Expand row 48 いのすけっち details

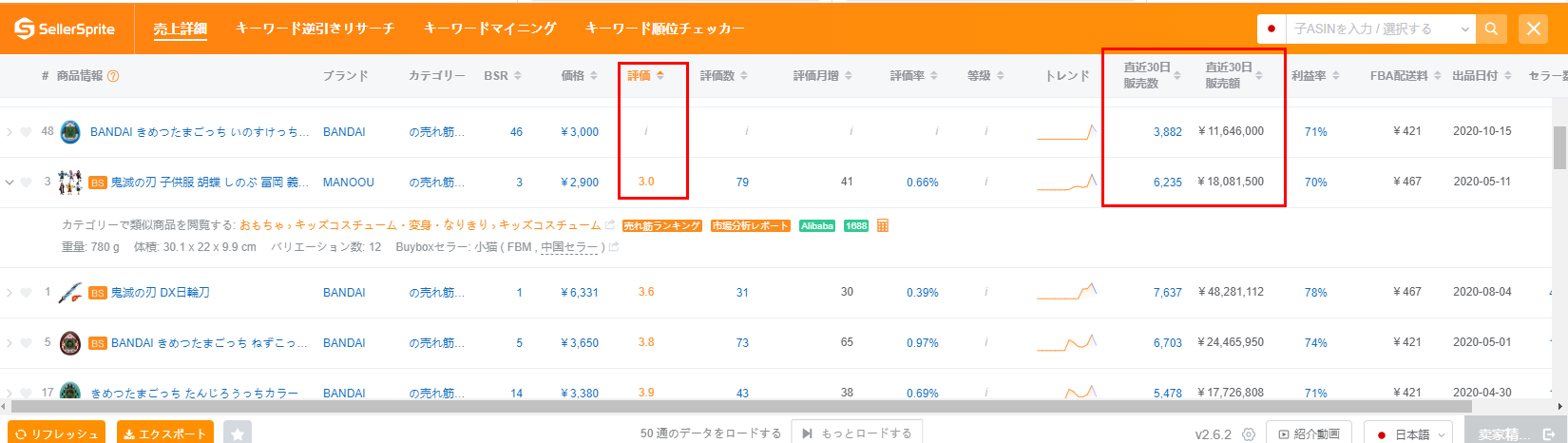pyautogui.click(x=10, y=132)
